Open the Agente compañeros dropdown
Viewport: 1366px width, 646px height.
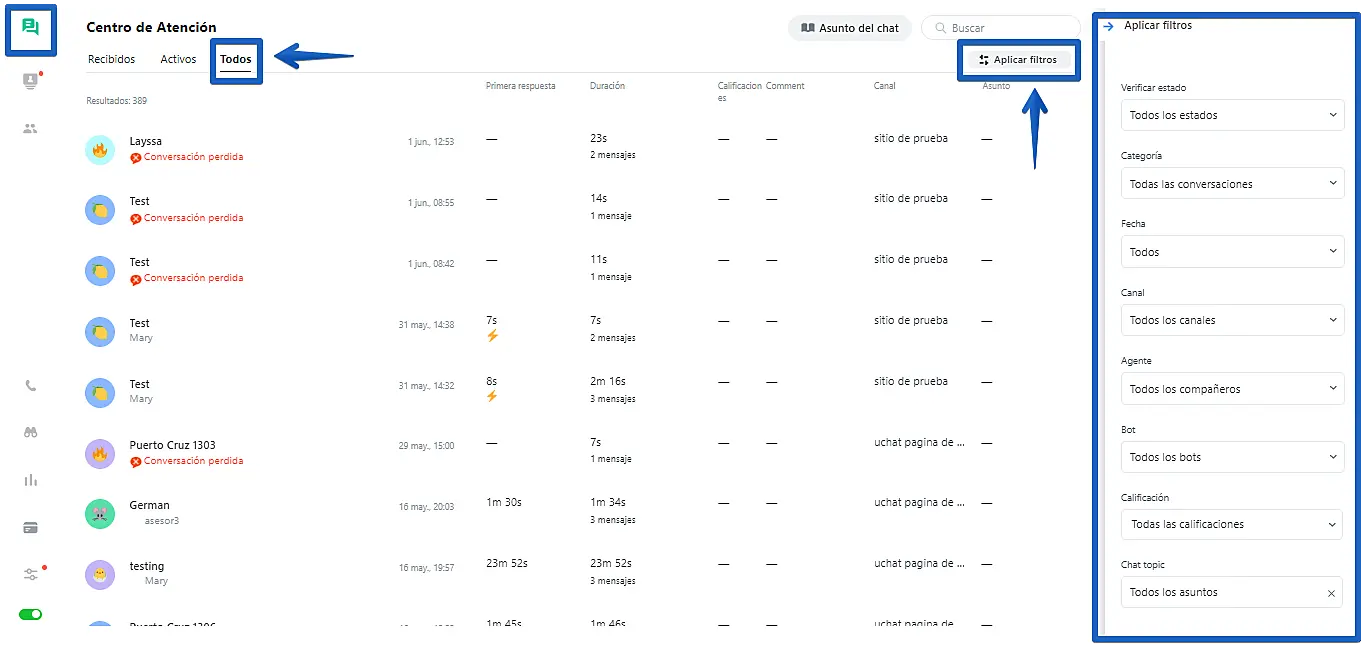(1232, 389)
